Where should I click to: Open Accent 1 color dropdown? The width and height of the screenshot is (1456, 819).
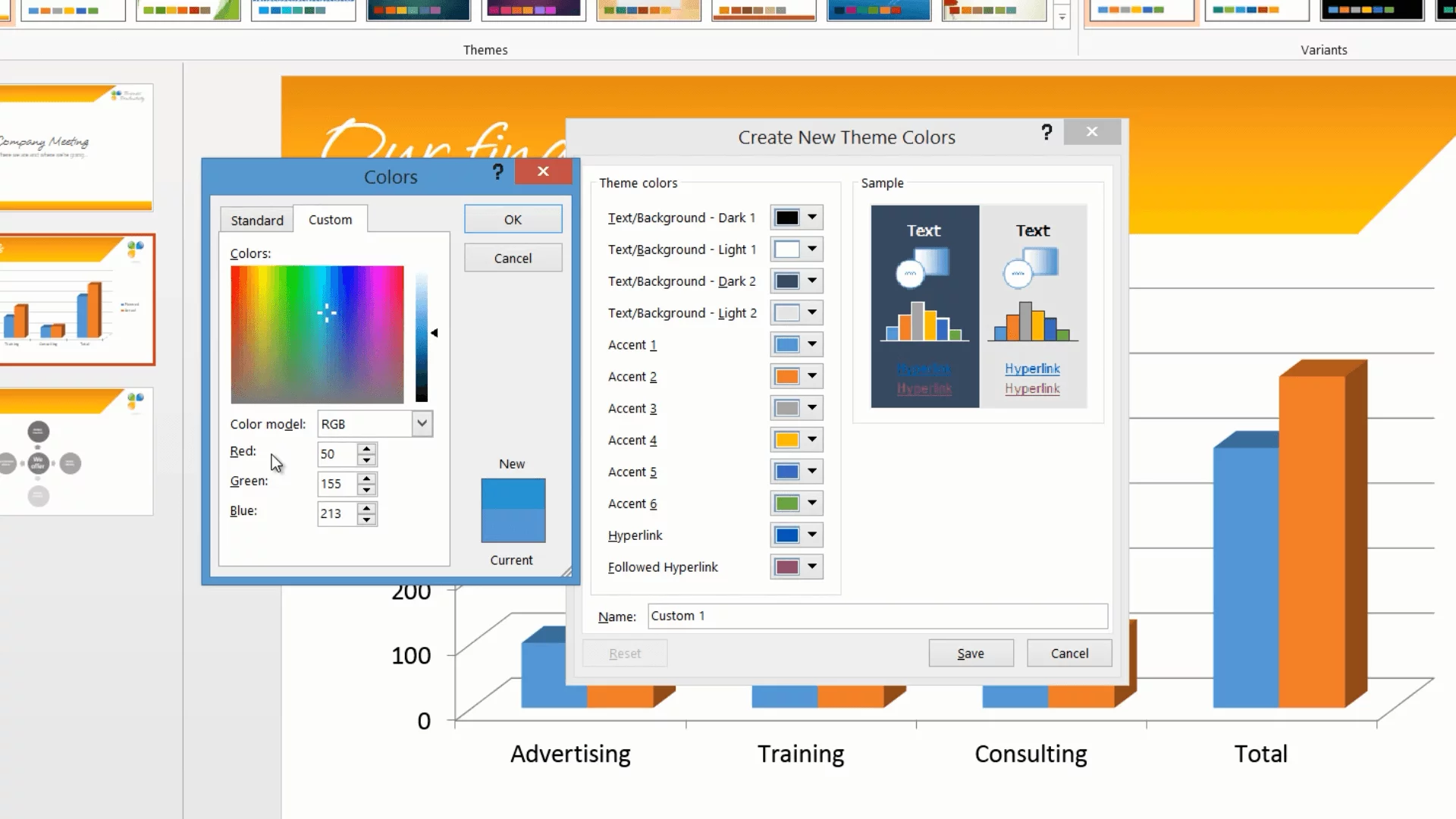(812, 344)
